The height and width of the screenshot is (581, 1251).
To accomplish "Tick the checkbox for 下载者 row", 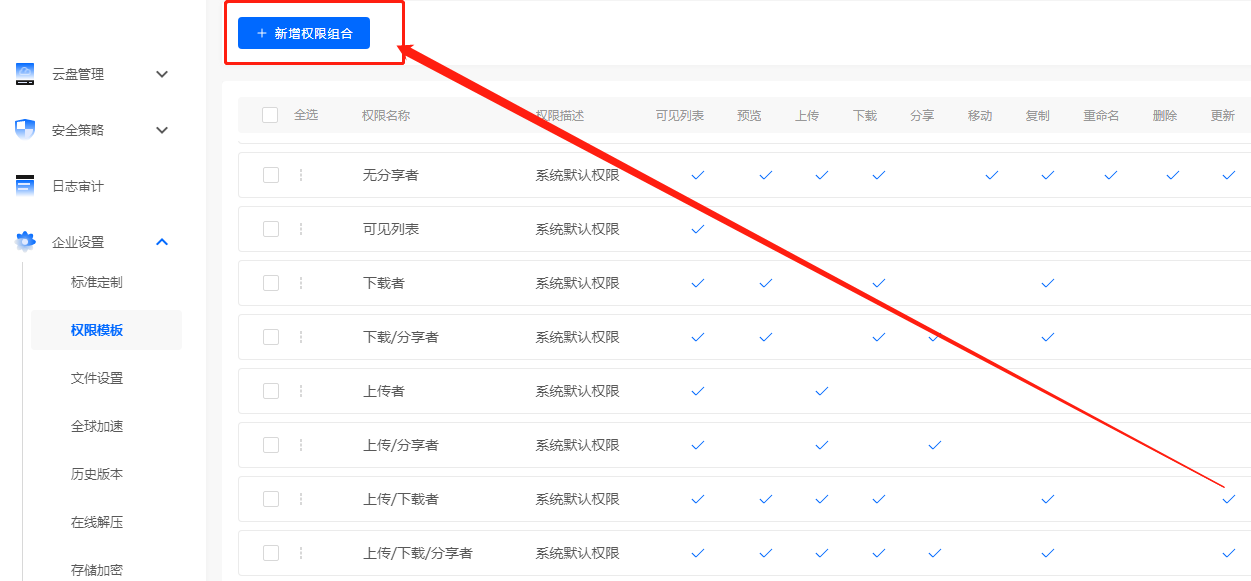I will (x=271, y=283).
